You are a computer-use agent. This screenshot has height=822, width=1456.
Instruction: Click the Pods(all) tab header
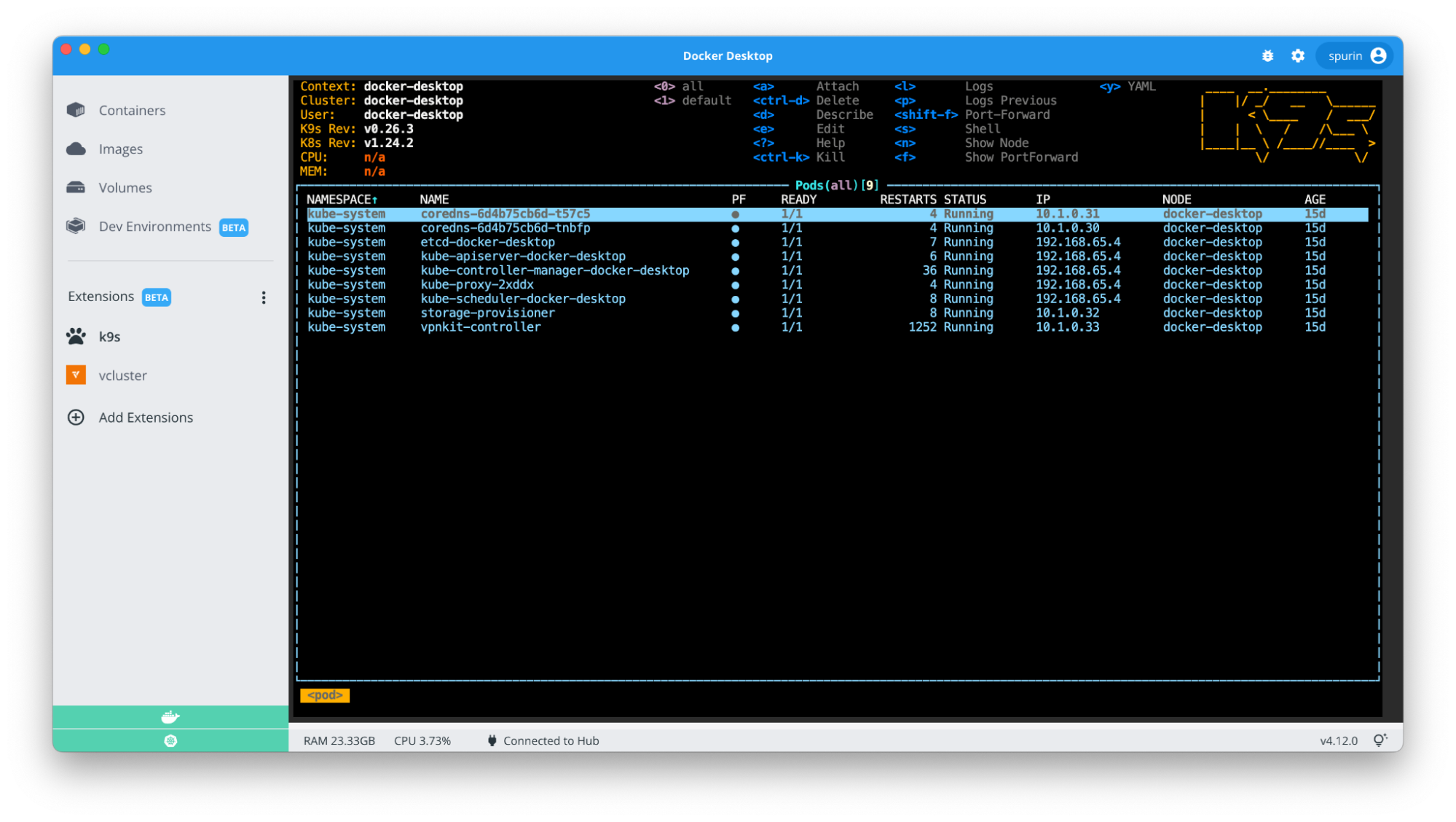pyautogui.click(x=836, y=185)
